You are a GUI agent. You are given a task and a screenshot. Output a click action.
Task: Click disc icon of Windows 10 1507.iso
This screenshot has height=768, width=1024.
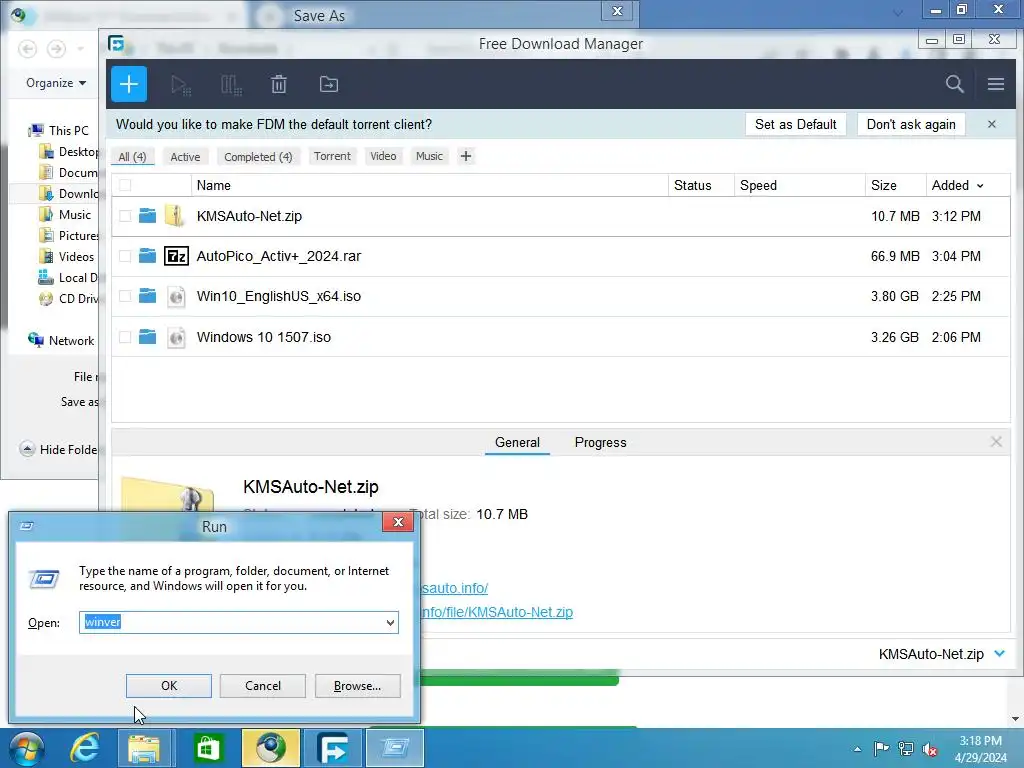(176, 338)
